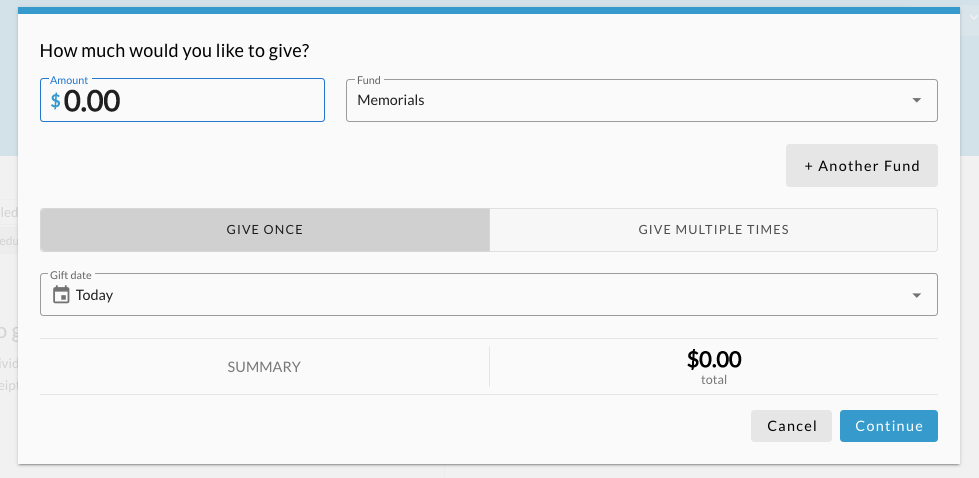Click the Gift date dropdown arrow icon
This screenshot has height=478, width=979.
(917, 295)
